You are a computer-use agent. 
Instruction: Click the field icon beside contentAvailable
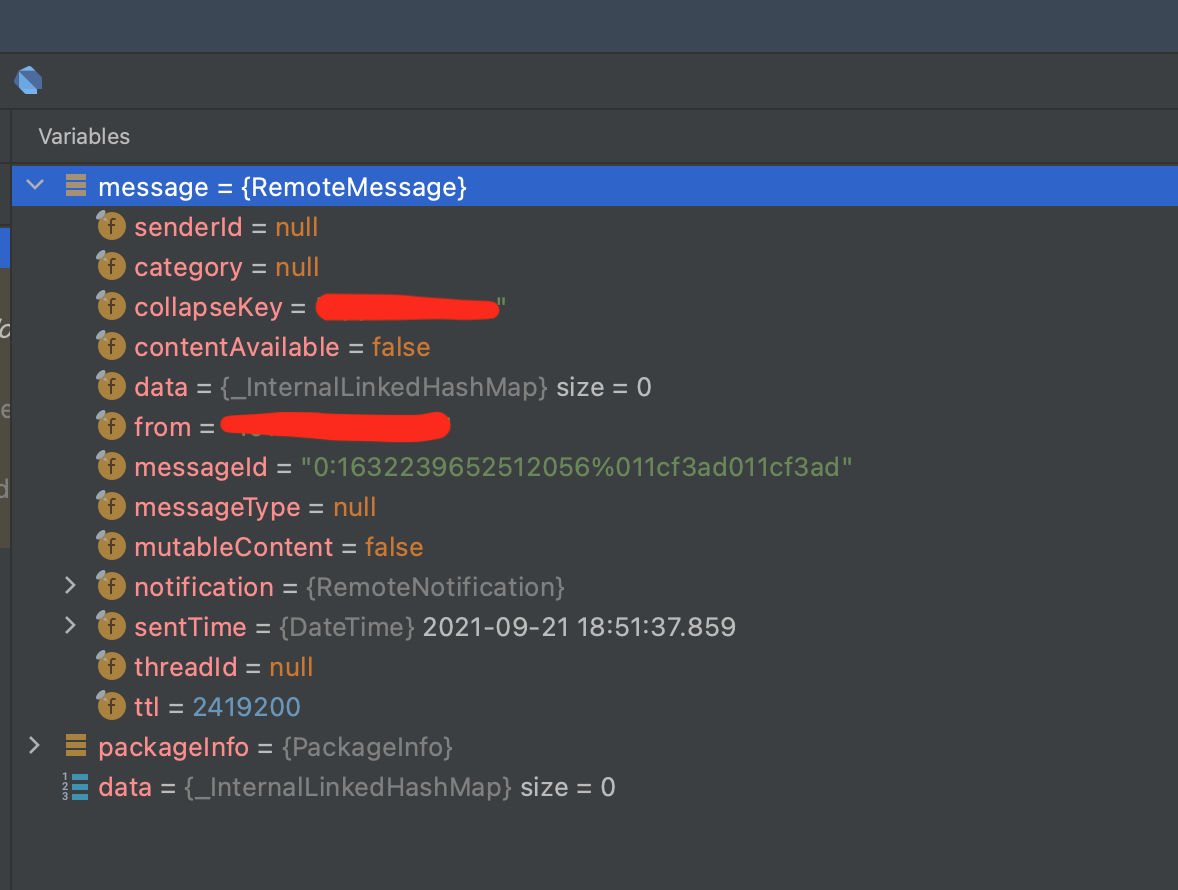point(111,346)
